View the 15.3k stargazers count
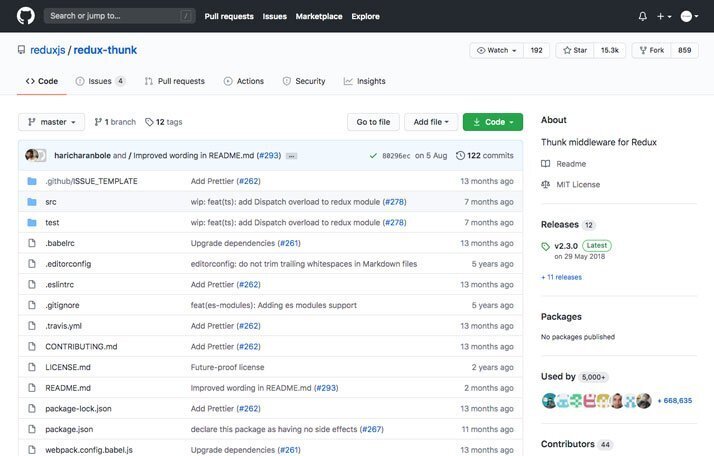 pos(609,50)
